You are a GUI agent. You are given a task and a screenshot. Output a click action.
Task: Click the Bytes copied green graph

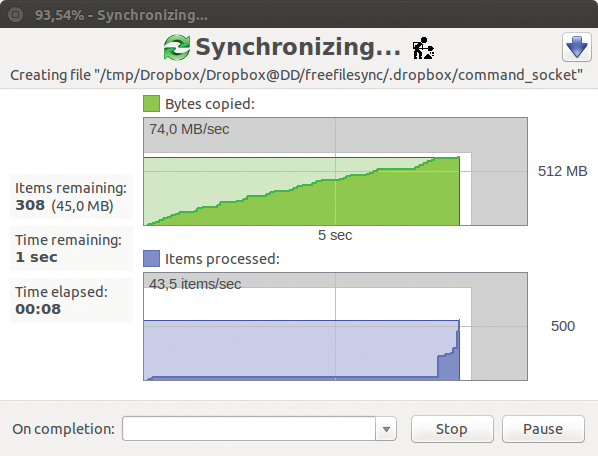click(x=335, y=172)
